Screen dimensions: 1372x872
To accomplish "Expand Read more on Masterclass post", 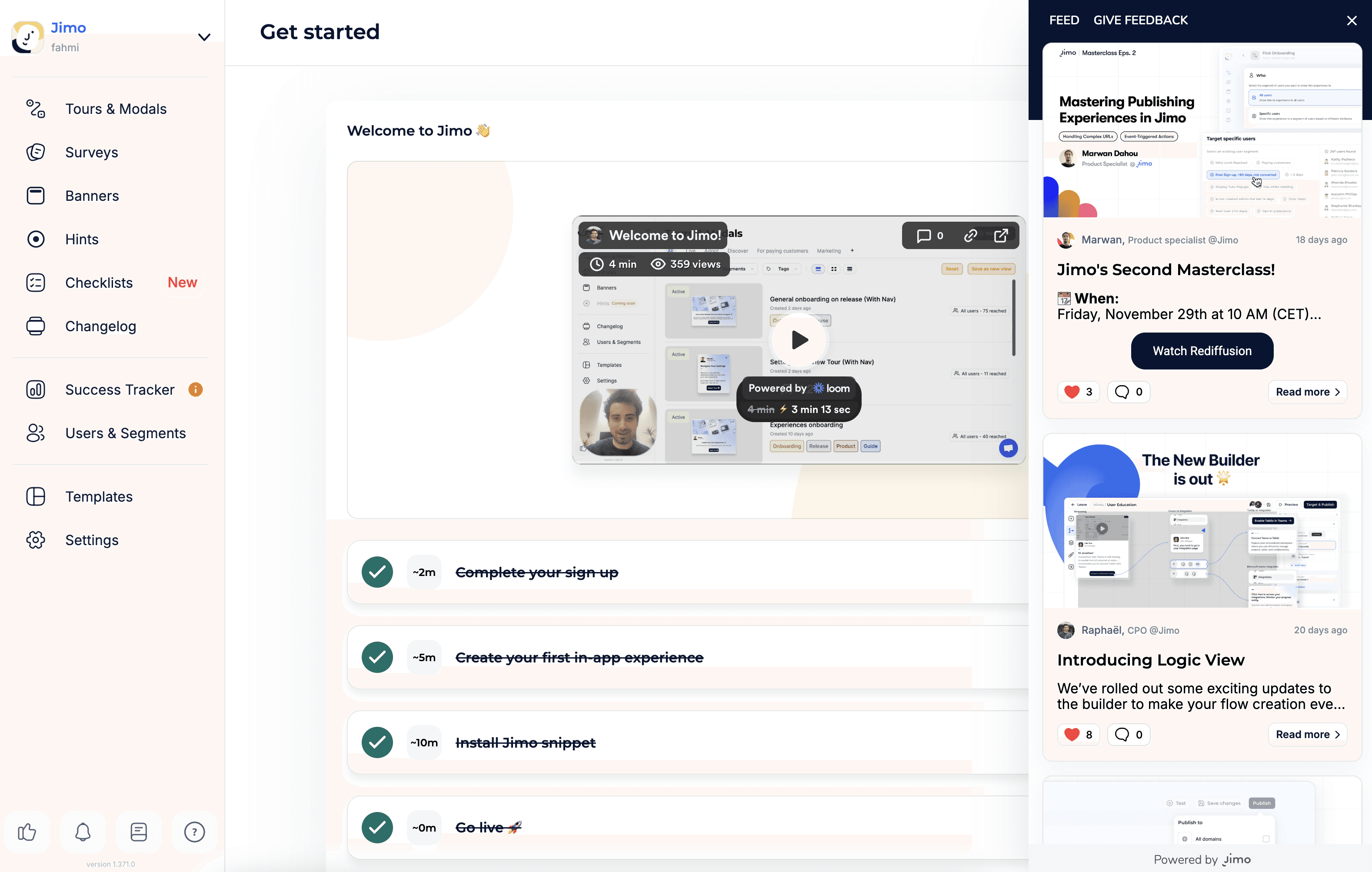I will point(1307,392).
